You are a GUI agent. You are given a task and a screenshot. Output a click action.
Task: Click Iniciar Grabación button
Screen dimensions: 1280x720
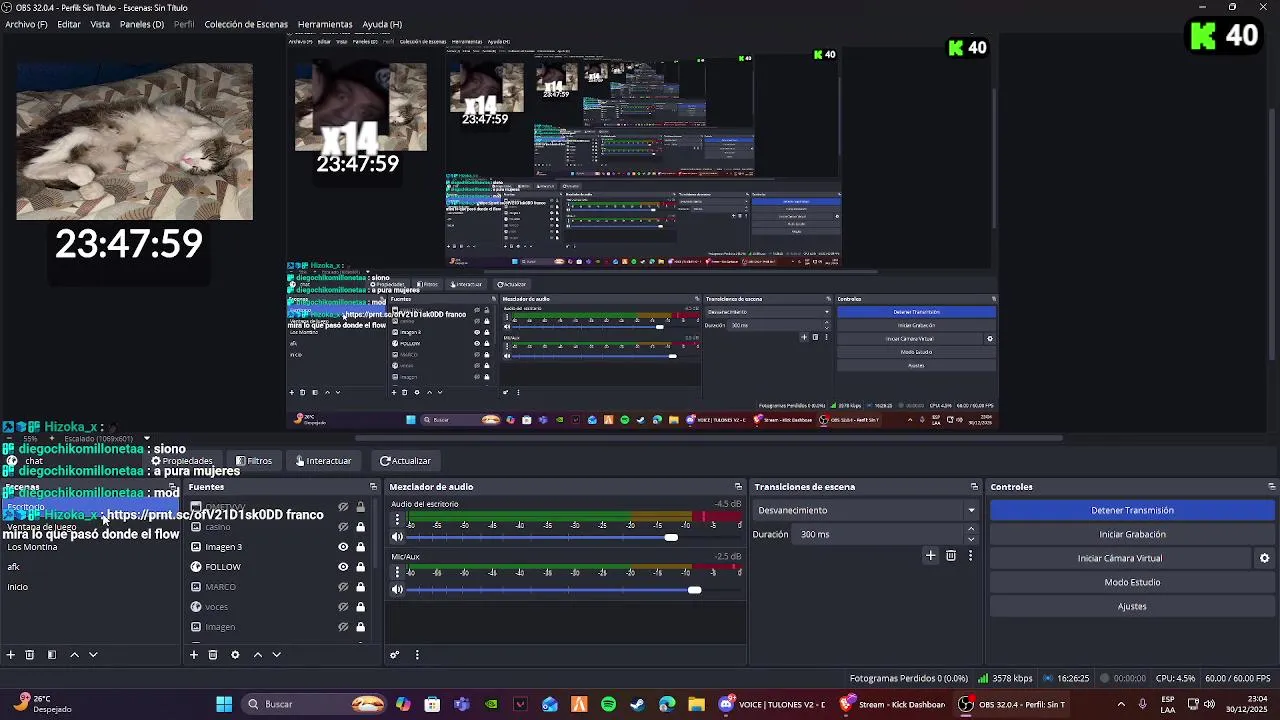tap(1132, 534)
